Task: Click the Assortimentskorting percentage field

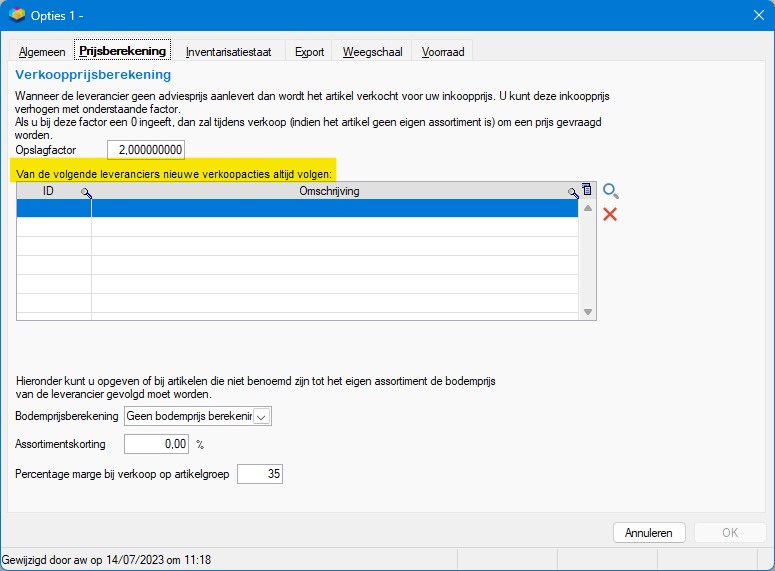Action: click(x=156, y=444)
